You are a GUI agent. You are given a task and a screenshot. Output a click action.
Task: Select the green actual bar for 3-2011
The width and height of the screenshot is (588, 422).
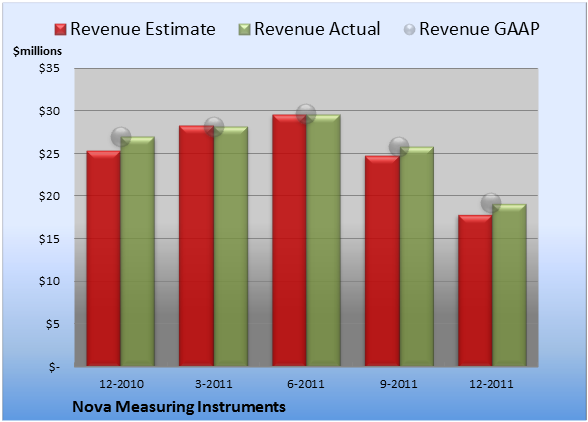231,246
